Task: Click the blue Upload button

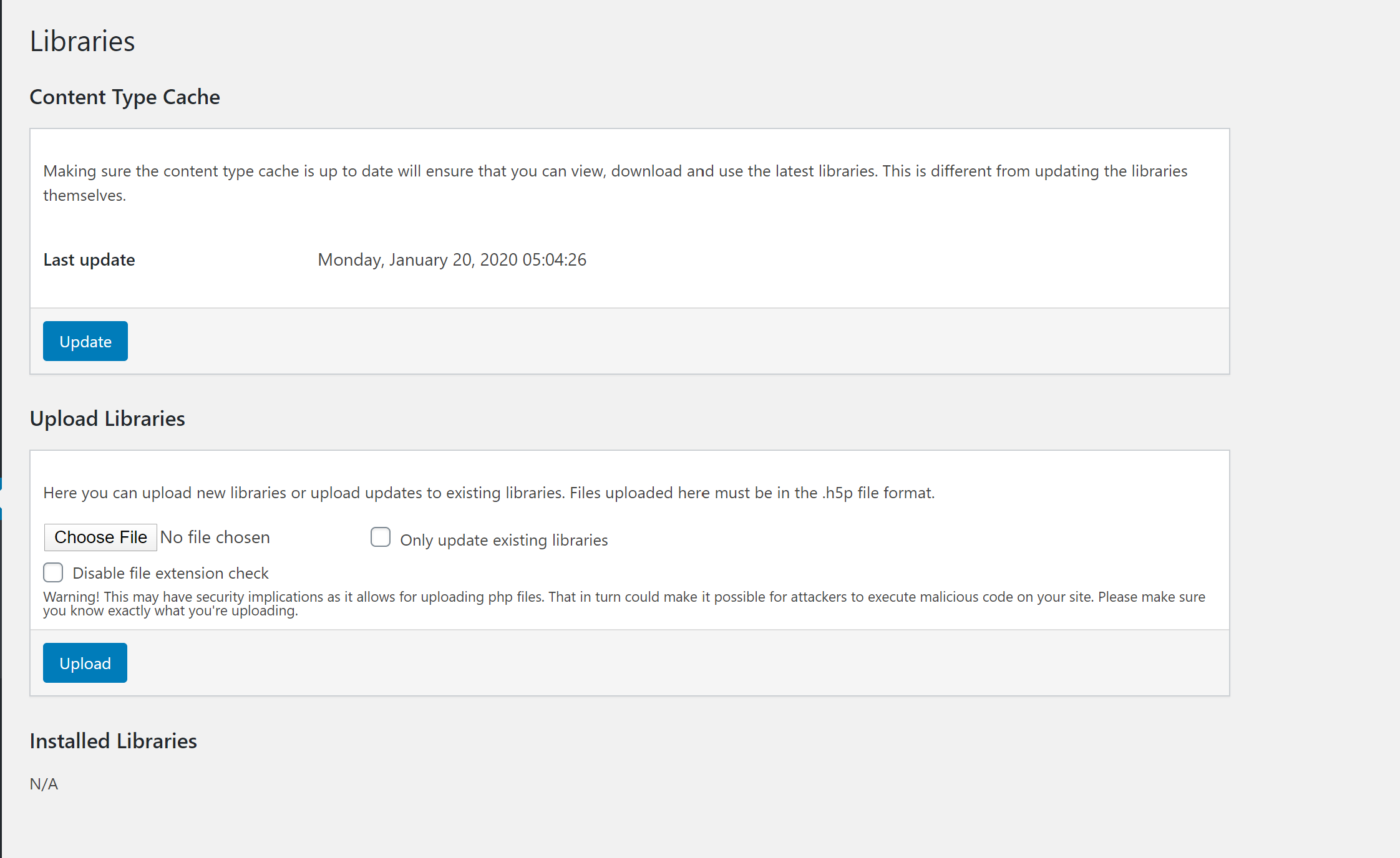Action: pyautogui.click(x=85, y=663)
